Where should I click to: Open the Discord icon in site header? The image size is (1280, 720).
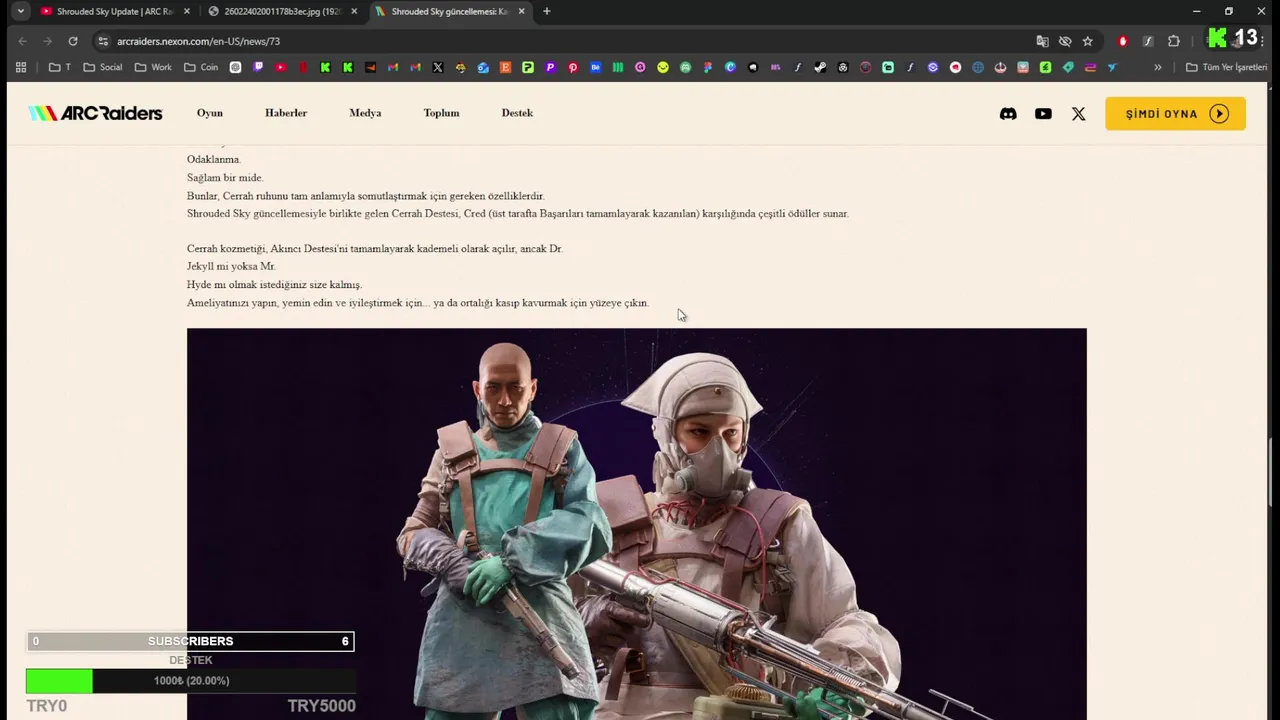(x=1008, y=114)
